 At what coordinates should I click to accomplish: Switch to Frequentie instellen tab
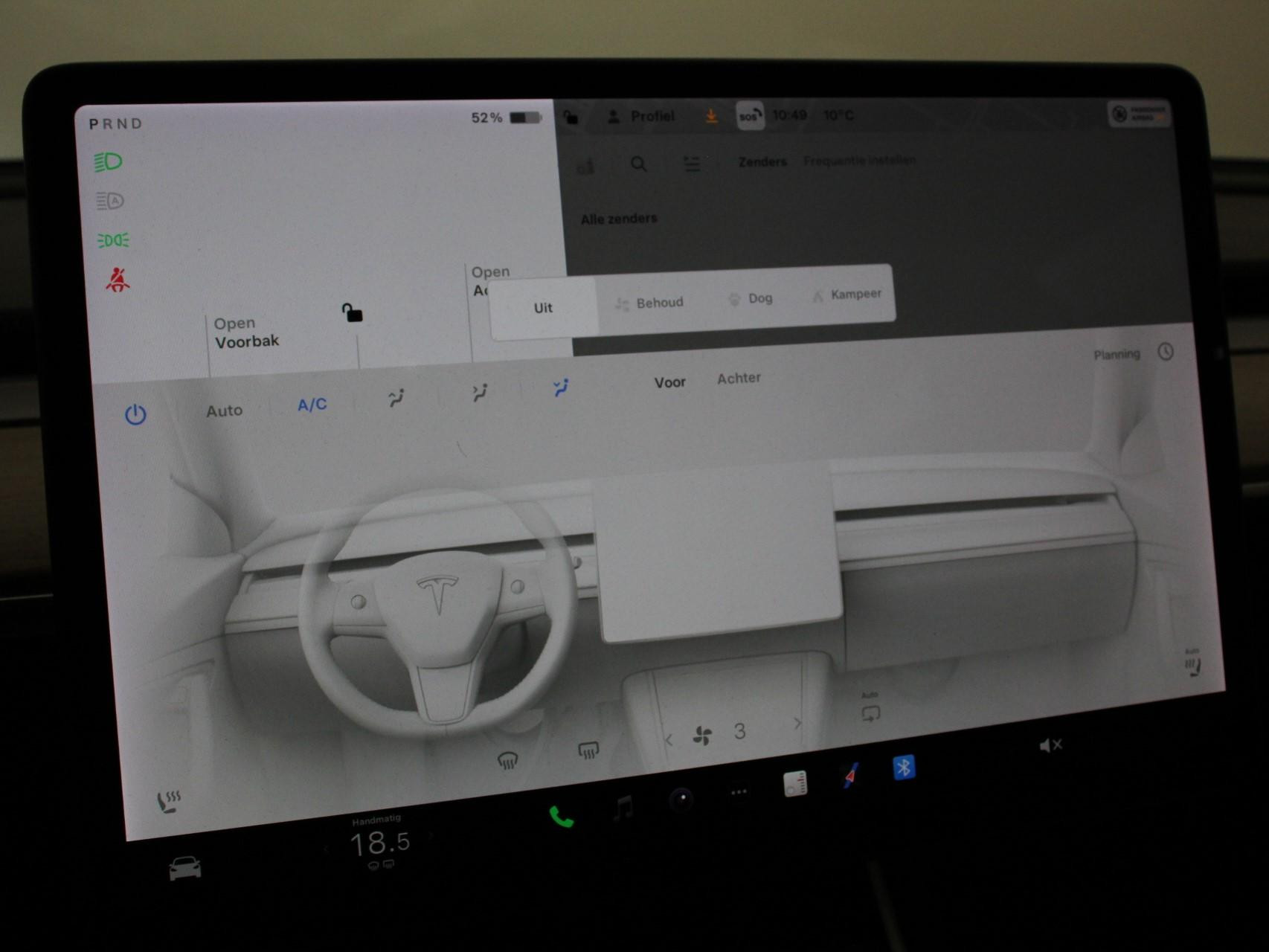point(859,160)
